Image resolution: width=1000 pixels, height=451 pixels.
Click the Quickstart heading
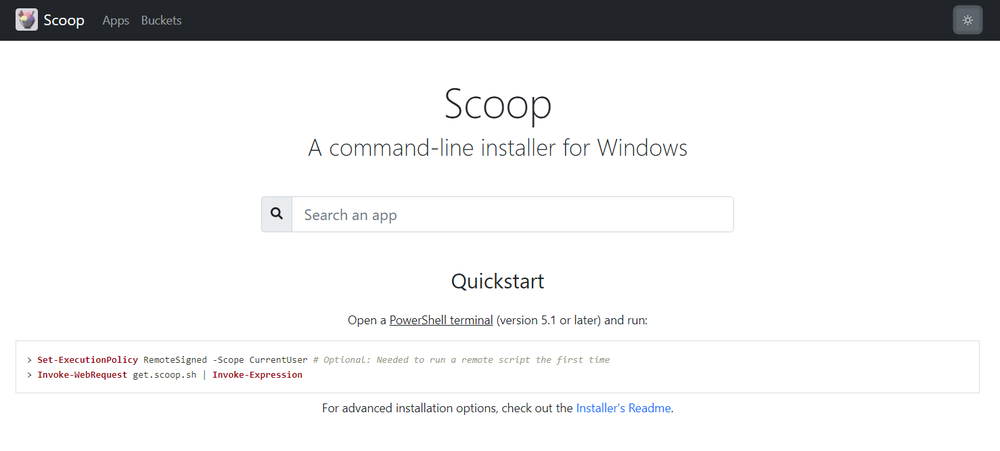click(497, 281)
